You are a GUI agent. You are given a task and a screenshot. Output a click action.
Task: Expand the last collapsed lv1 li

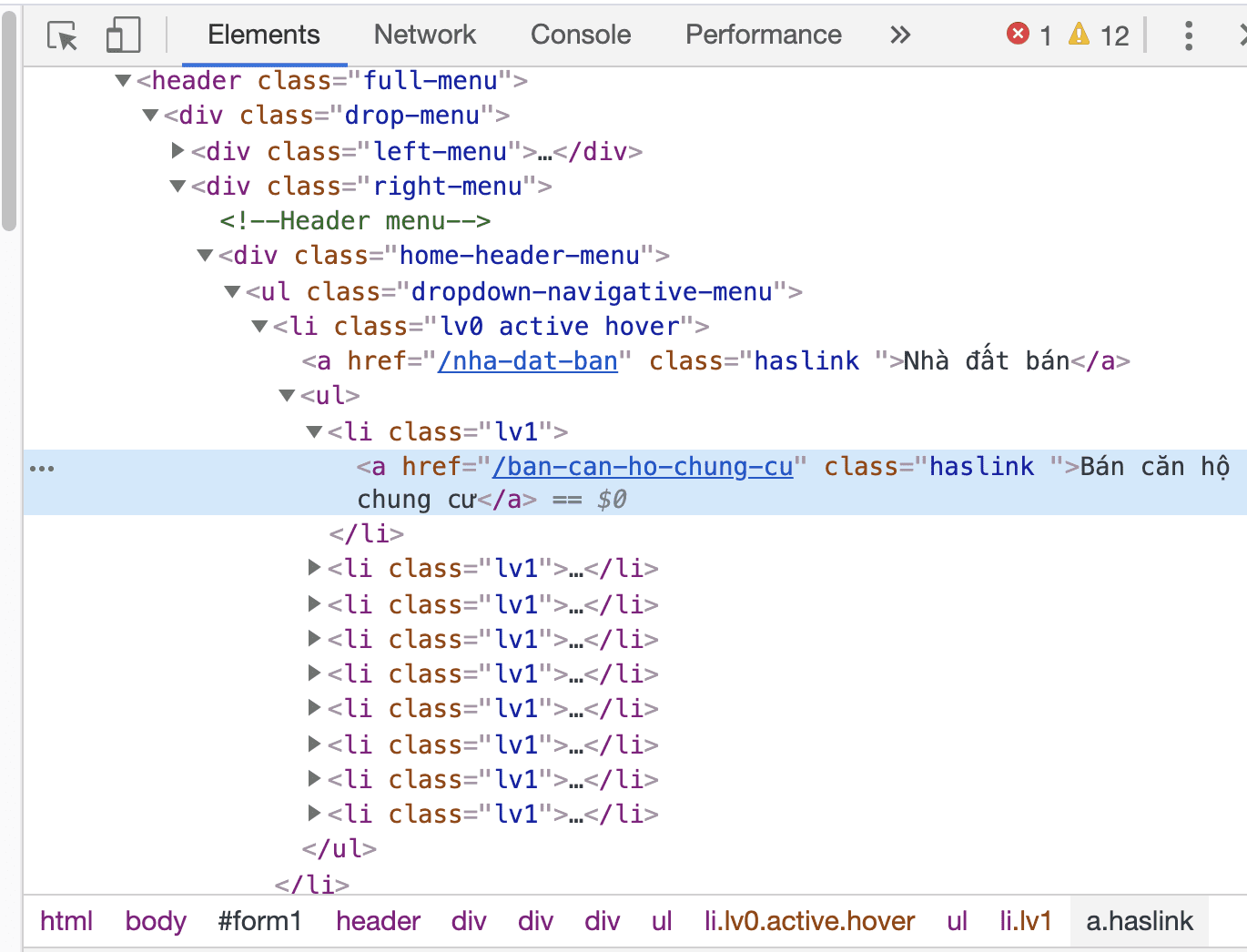[314, 814]
